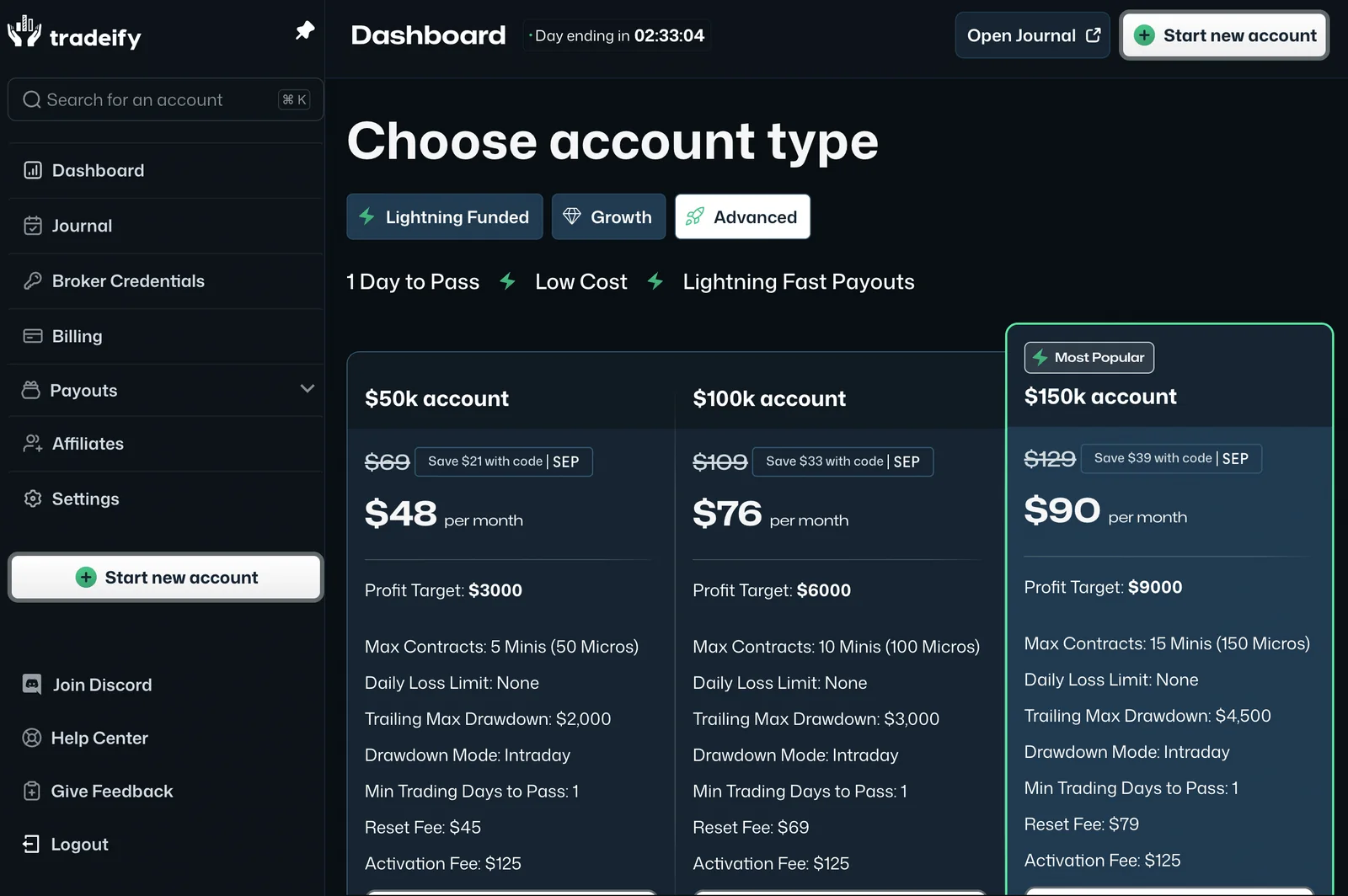Select the Lightning Funded account type tab
The image size is (1348, 896).
445,216
